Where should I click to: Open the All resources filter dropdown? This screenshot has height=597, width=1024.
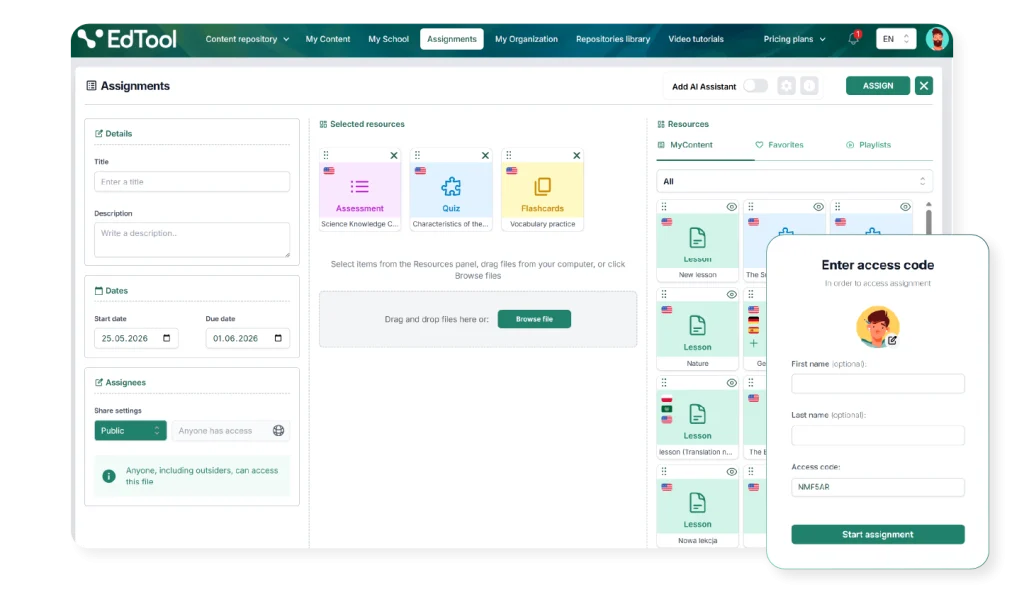794,181
